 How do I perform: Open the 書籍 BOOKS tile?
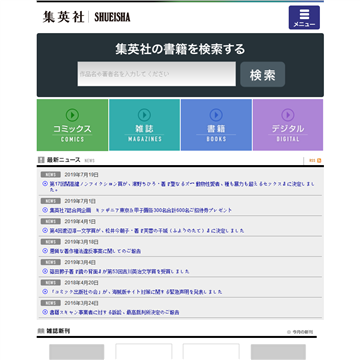pos(216,125)
